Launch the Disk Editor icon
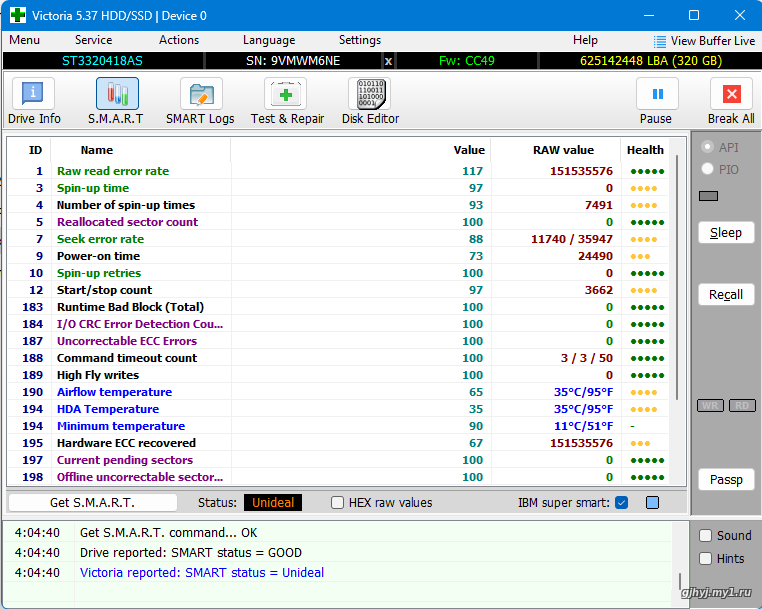The height and width of the screenshot is (609, 762). (370, 93)
